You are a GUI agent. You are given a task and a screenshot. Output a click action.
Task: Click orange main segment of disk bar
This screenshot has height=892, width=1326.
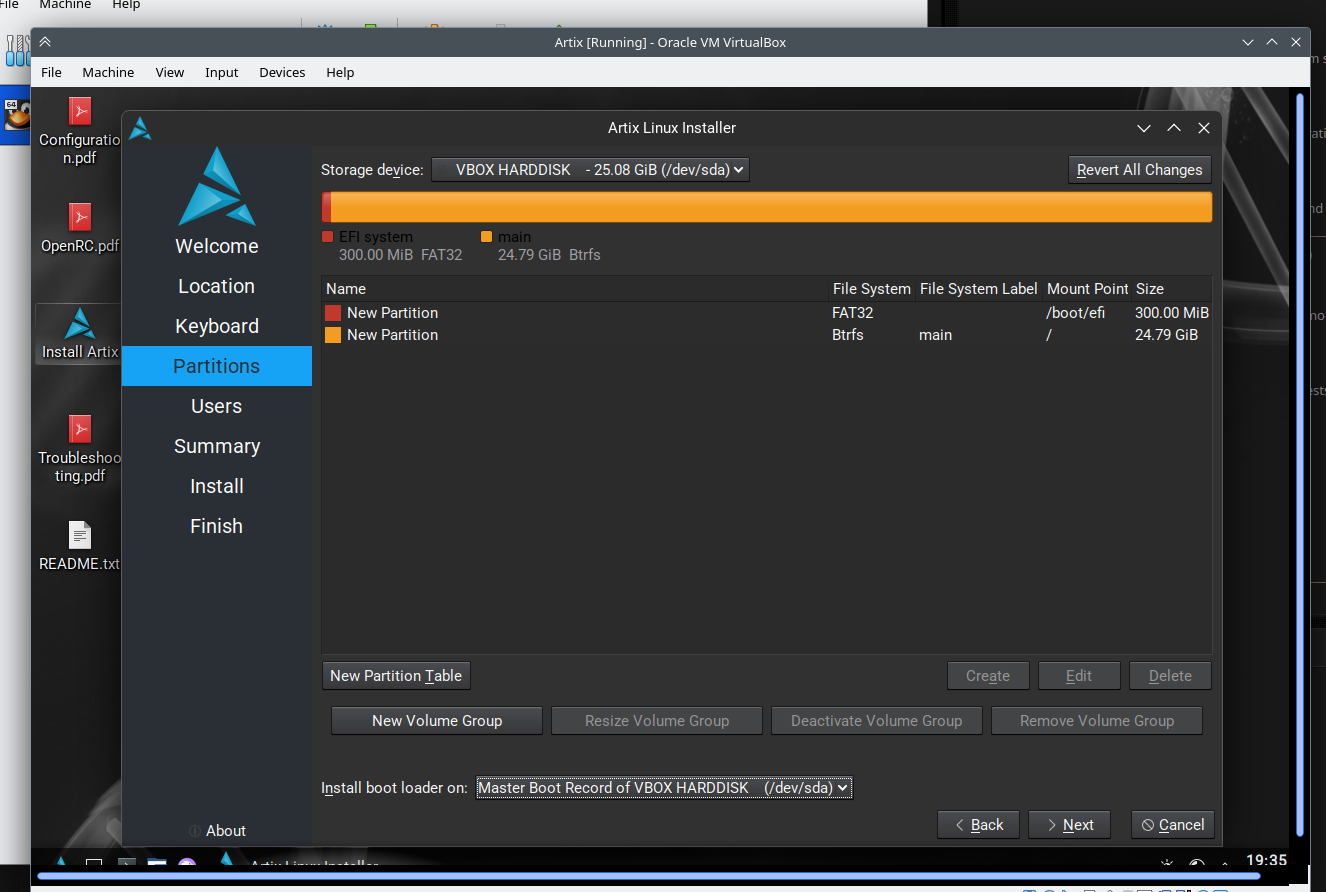point(771,207)
